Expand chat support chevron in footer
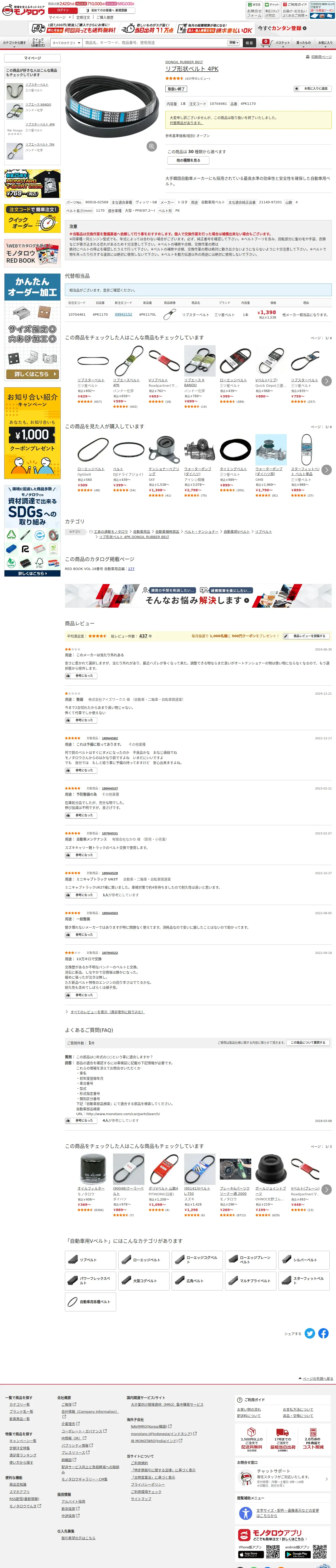Viewport: 336px width, 1568px height. pyautogui.click(x=326, y=1479)
